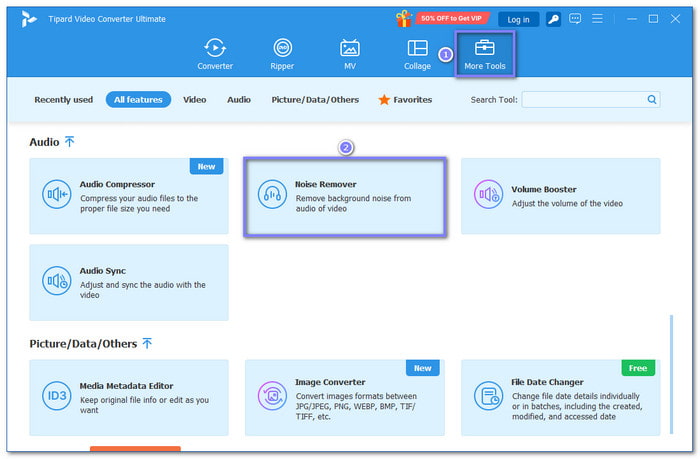Click the orange Favorites star icon
Viewport: 700px width, 459px height.
coord(384,100)
